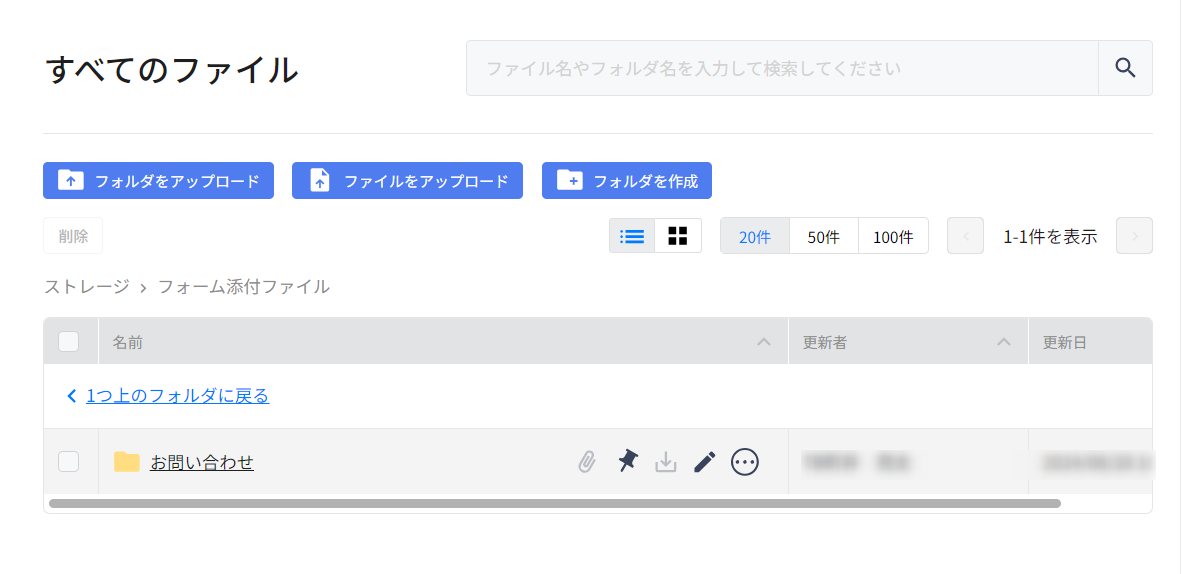Click the 更新日 column header
The image size is (1182, 574).
(1090, 342)
